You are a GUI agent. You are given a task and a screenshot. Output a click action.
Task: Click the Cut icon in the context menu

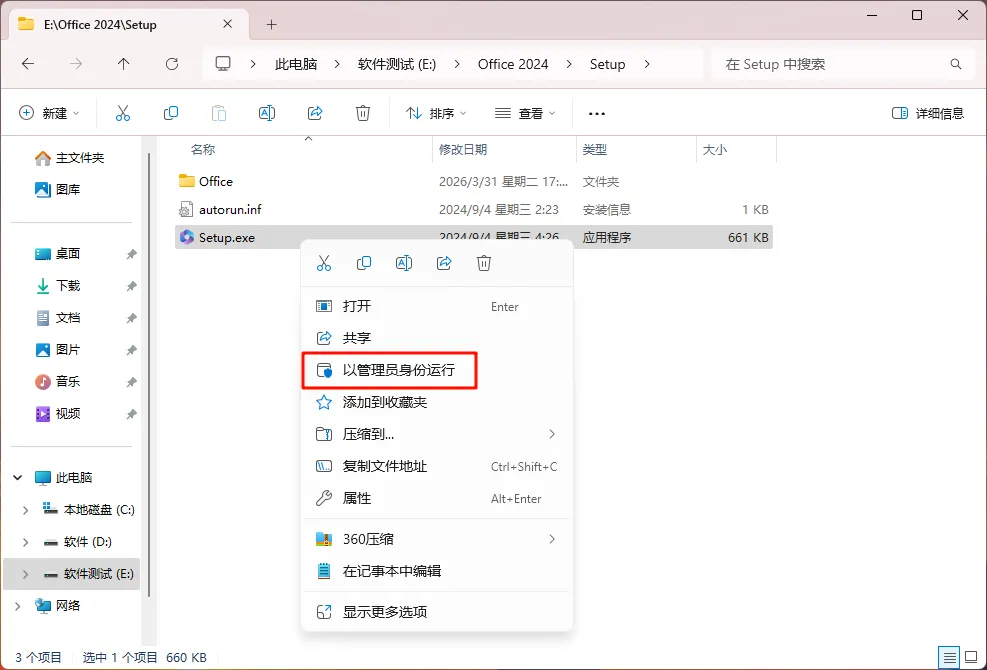point(324,263)
